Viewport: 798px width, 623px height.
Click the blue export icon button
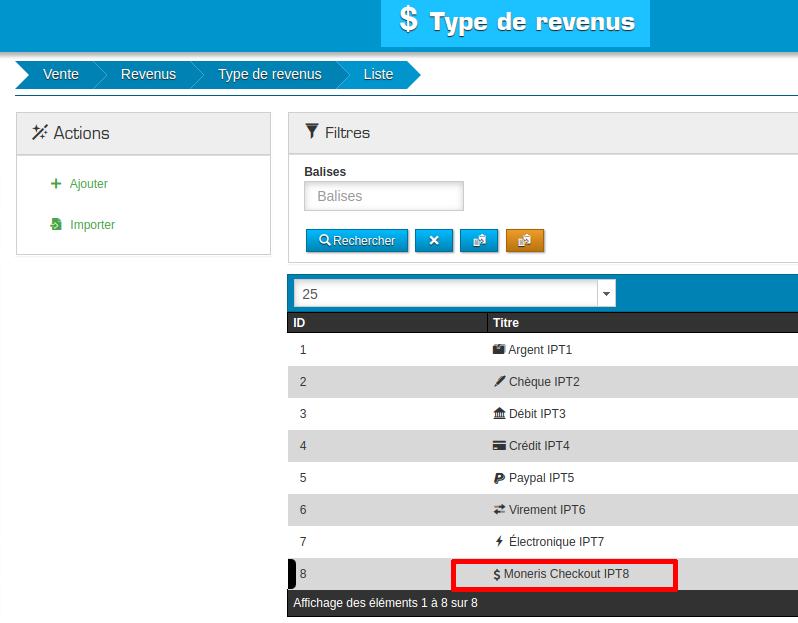pyautogui.click(x=478, y=240)
